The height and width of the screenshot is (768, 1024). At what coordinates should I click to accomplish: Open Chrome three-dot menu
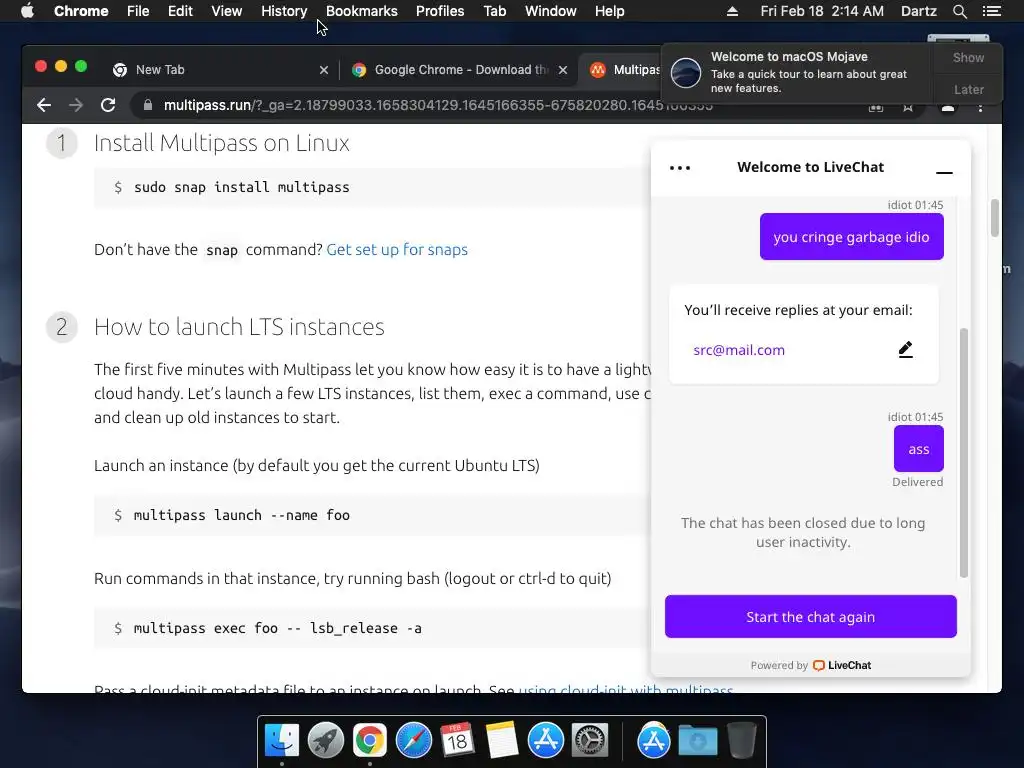980,108
